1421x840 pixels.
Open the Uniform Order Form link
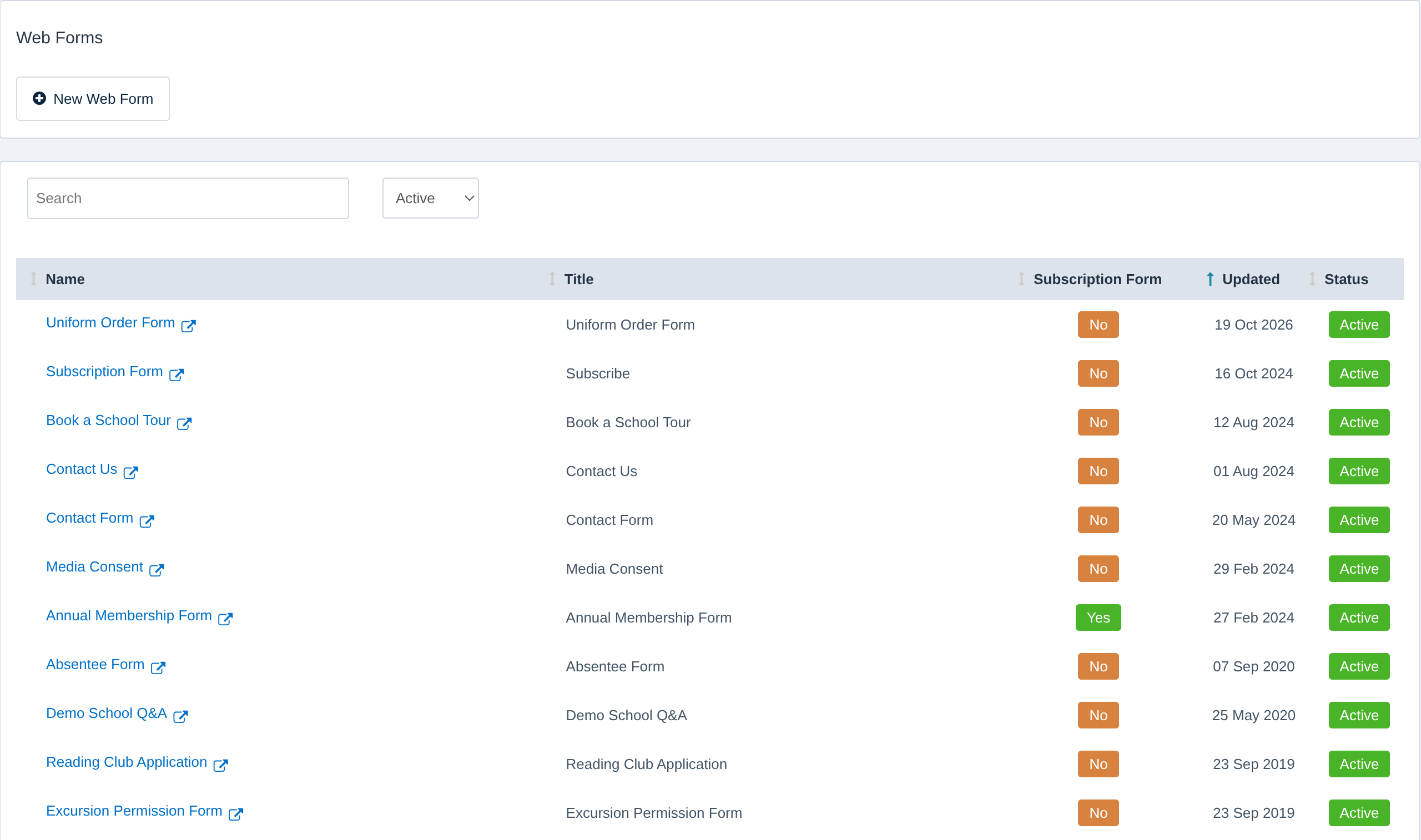110,323
